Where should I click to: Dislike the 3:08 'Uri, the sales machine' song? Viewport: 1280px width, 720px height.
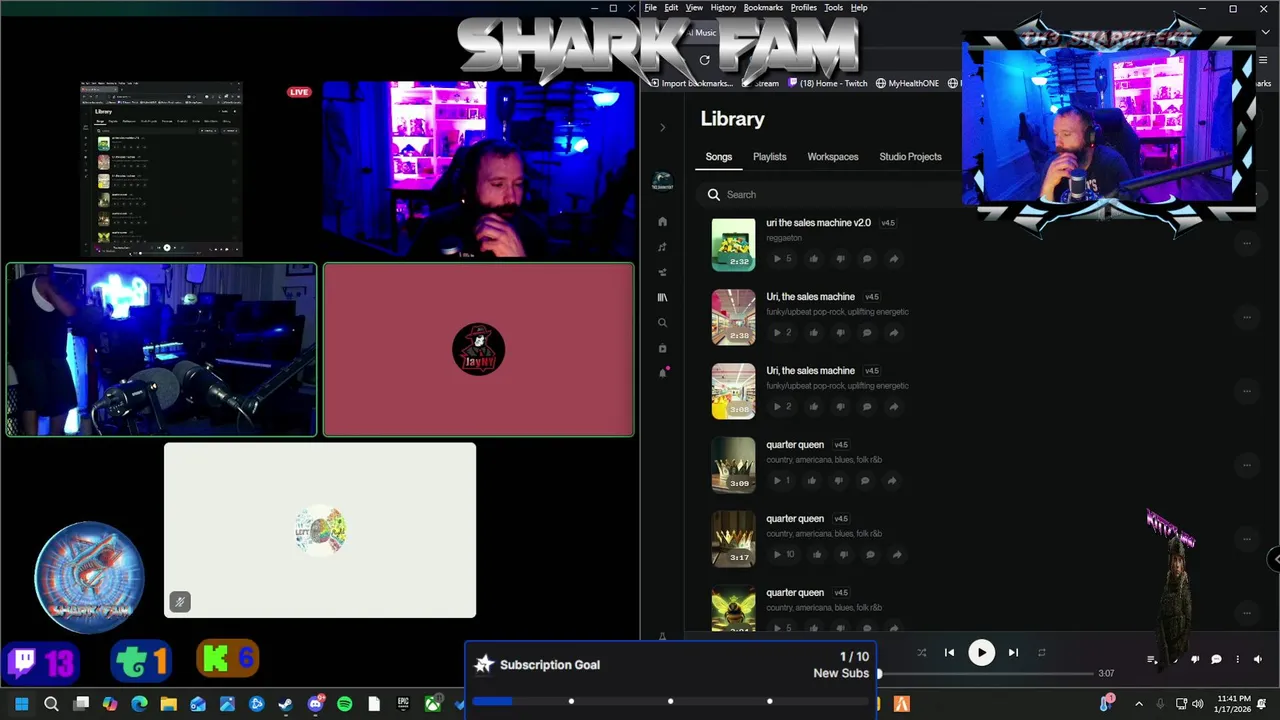(x=840, y=407)
